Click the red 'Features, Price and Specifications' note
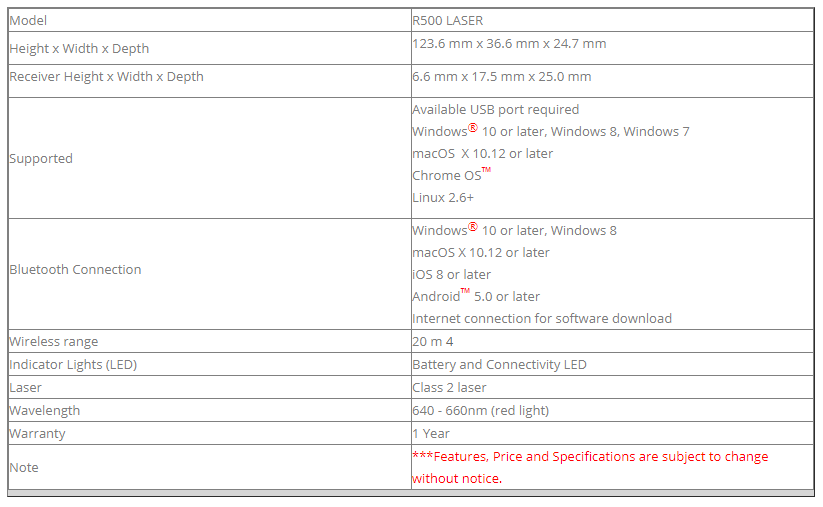The width and height of the screenshot is (823, 507). pos(590,468)
